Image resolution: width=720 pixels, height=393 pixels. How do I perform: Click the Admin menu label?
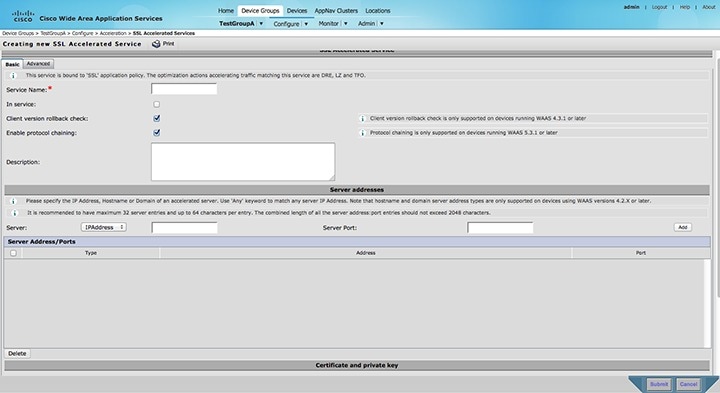pyautogui.click(x=366, y=23)
